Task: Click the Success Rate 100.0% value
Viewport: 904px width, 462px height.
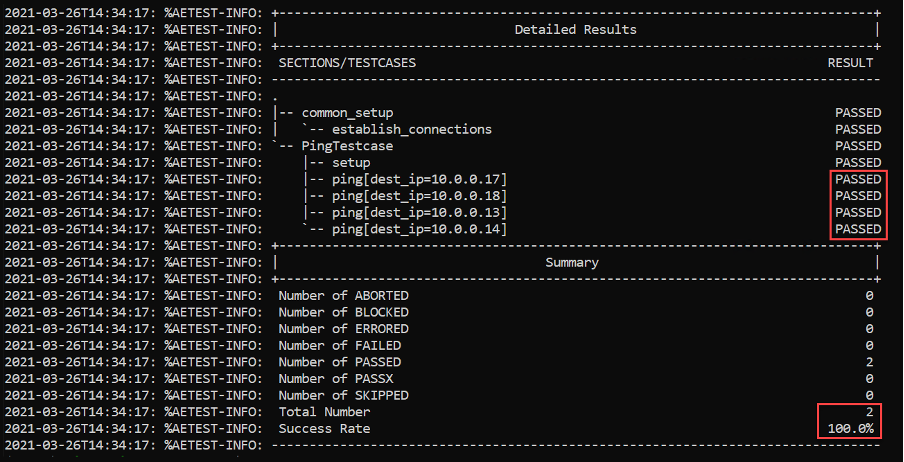Action: click(850, 429)
